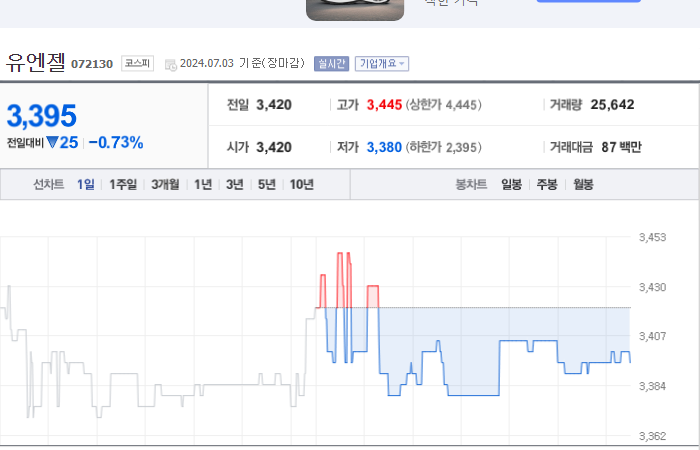This screenshot has width=700, height=450.
Task: Click the stock code 072130
Action: click(x=92, y=64)
